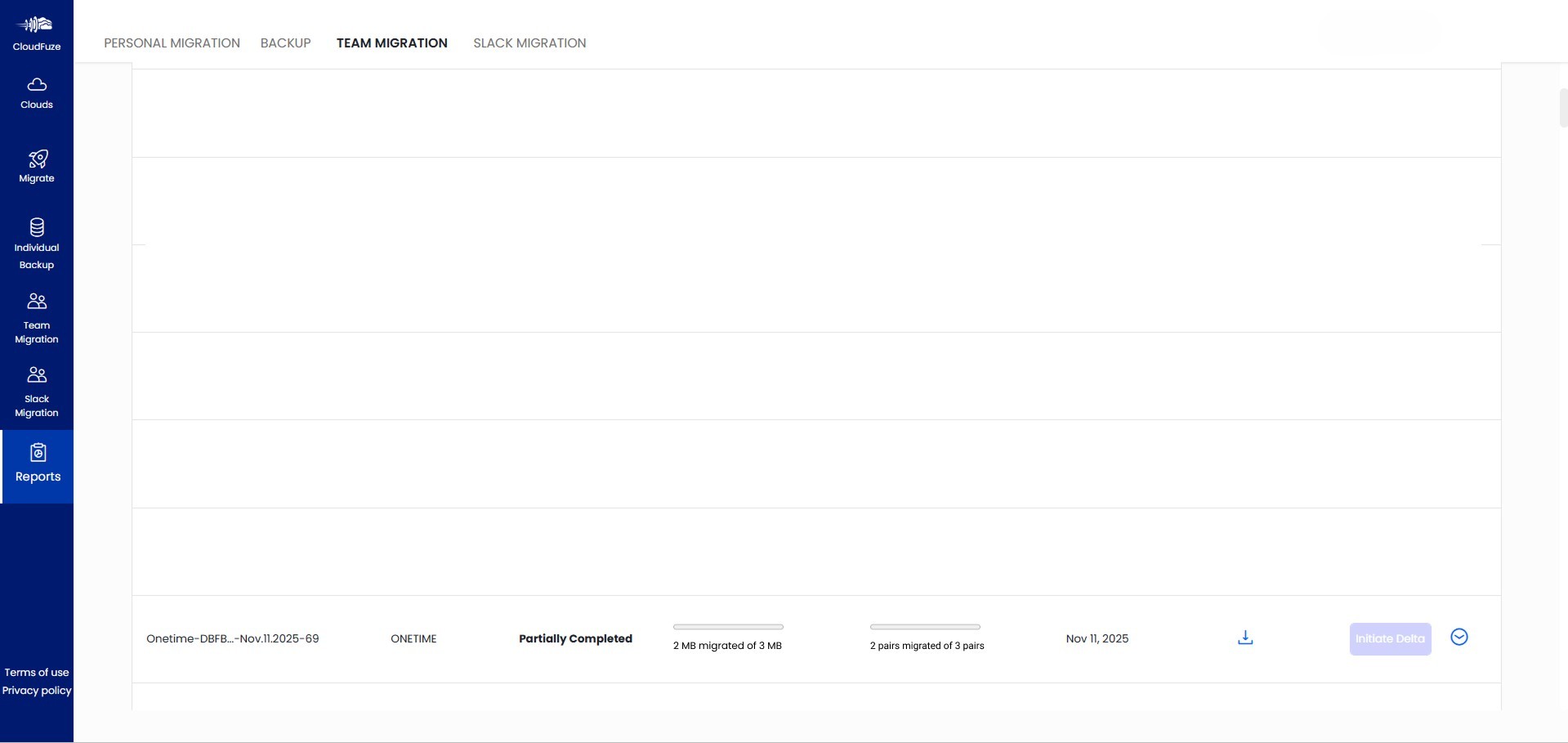The height and width of the screenshot is (743, 1568).
Task: Switch to the Personal Migration tab
Action: [x=172, y=43]
